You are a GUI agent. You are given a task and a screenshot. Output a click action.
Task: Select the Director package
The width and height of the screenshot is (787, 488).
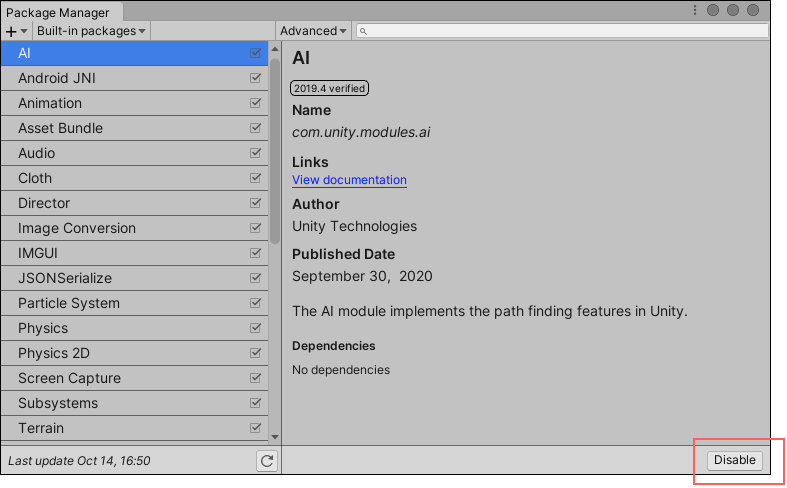135,203
